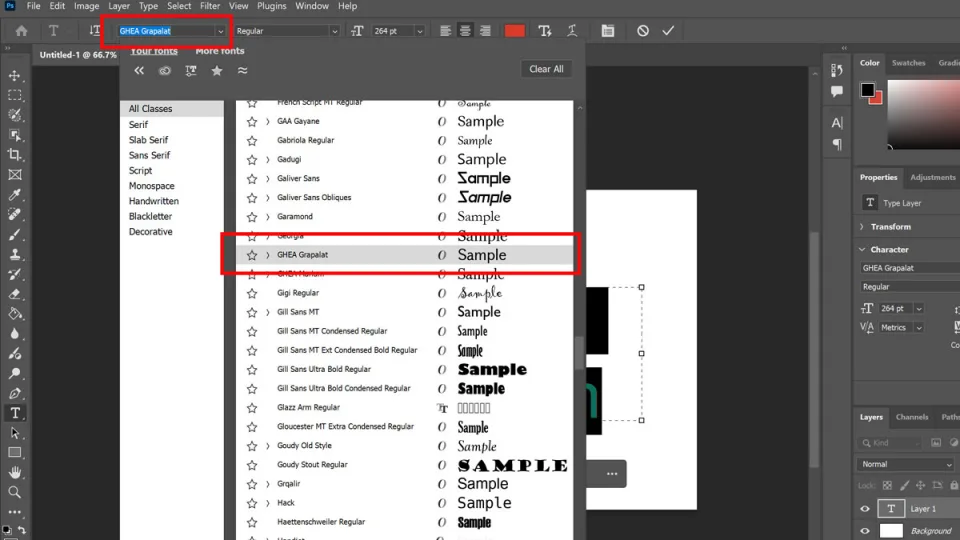Select the Path Selection tool
This screenshot has height=540, width=960.
click(x=15, y=433)
